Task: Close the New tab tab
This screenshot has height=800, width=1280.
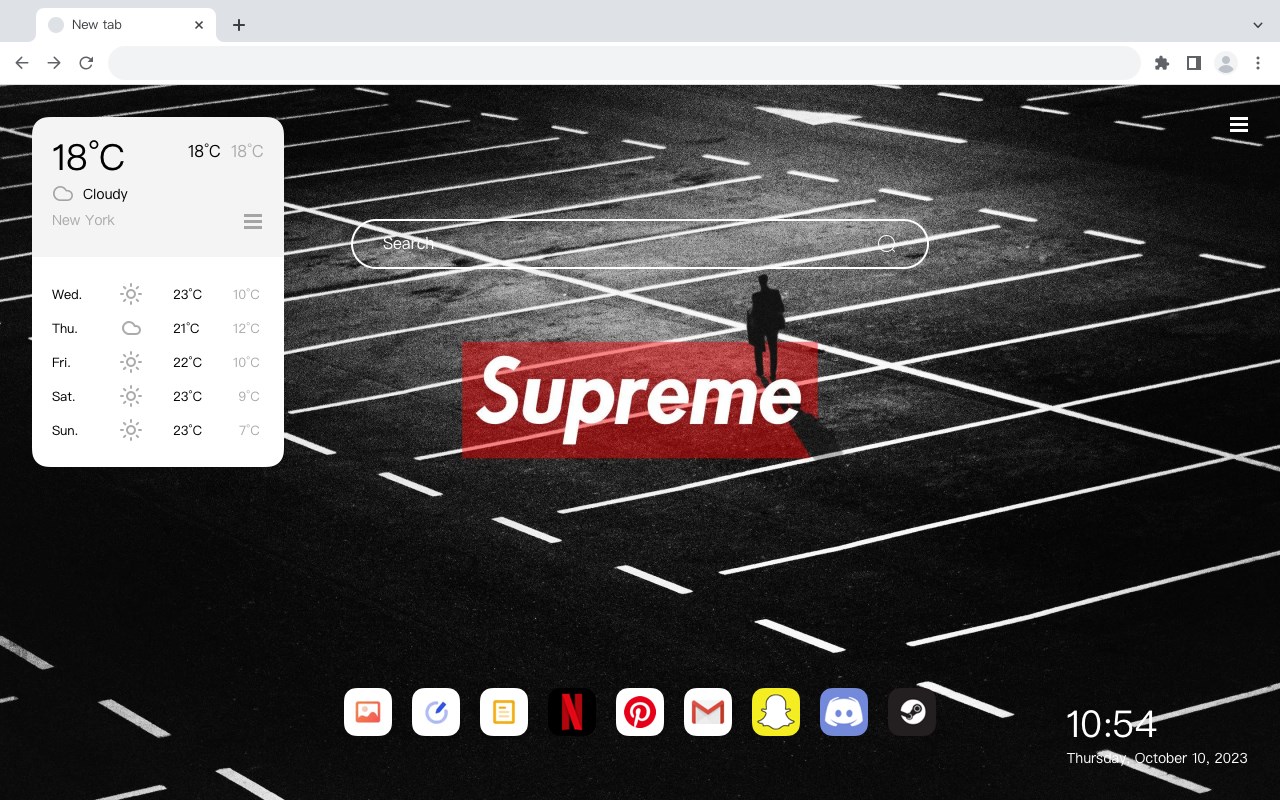Action: point(199,25)
